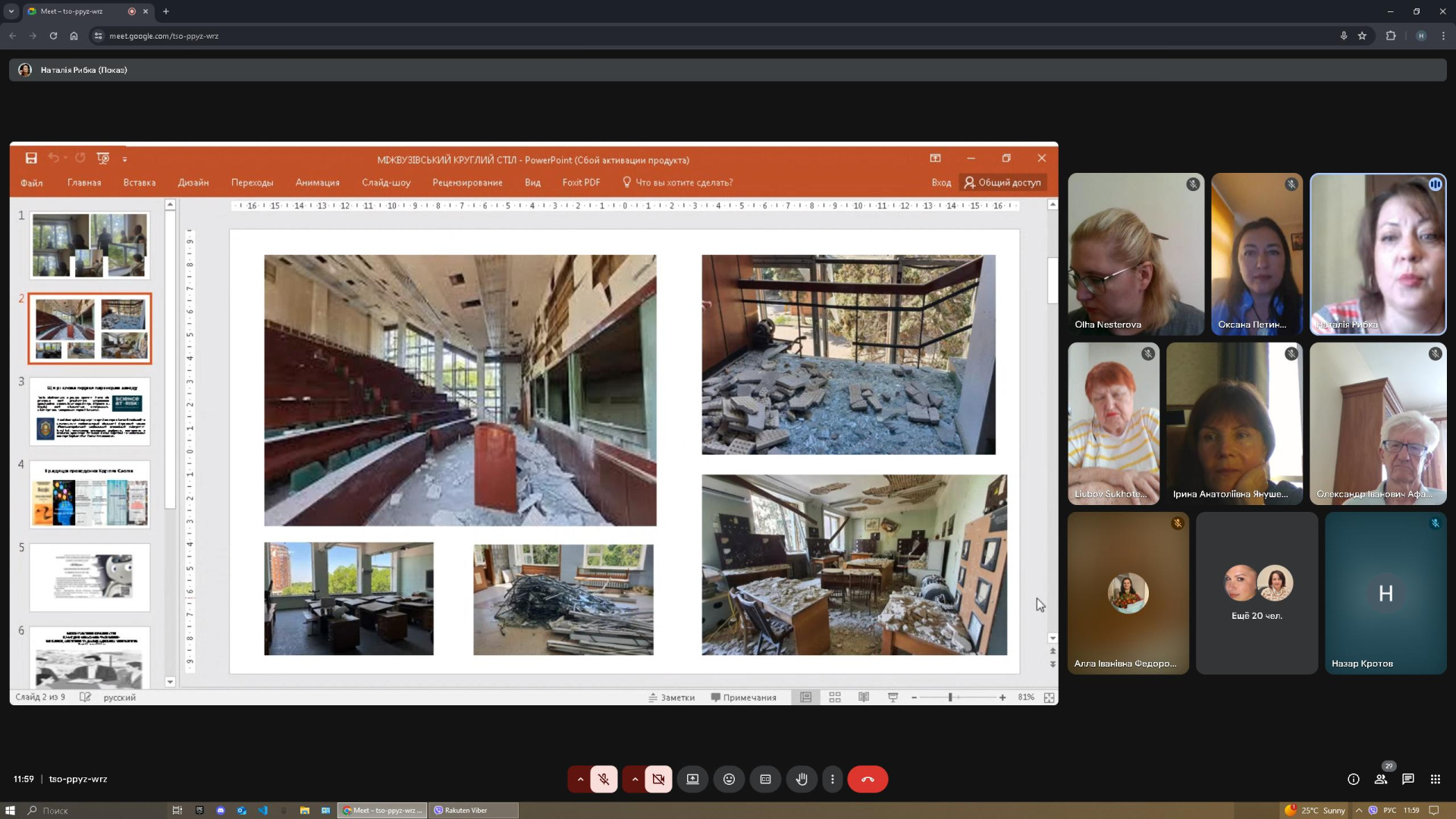Show the participants list icon
Viewport: 1456px width, 819px height.
pyautogui.click(x=1381, y=779)
